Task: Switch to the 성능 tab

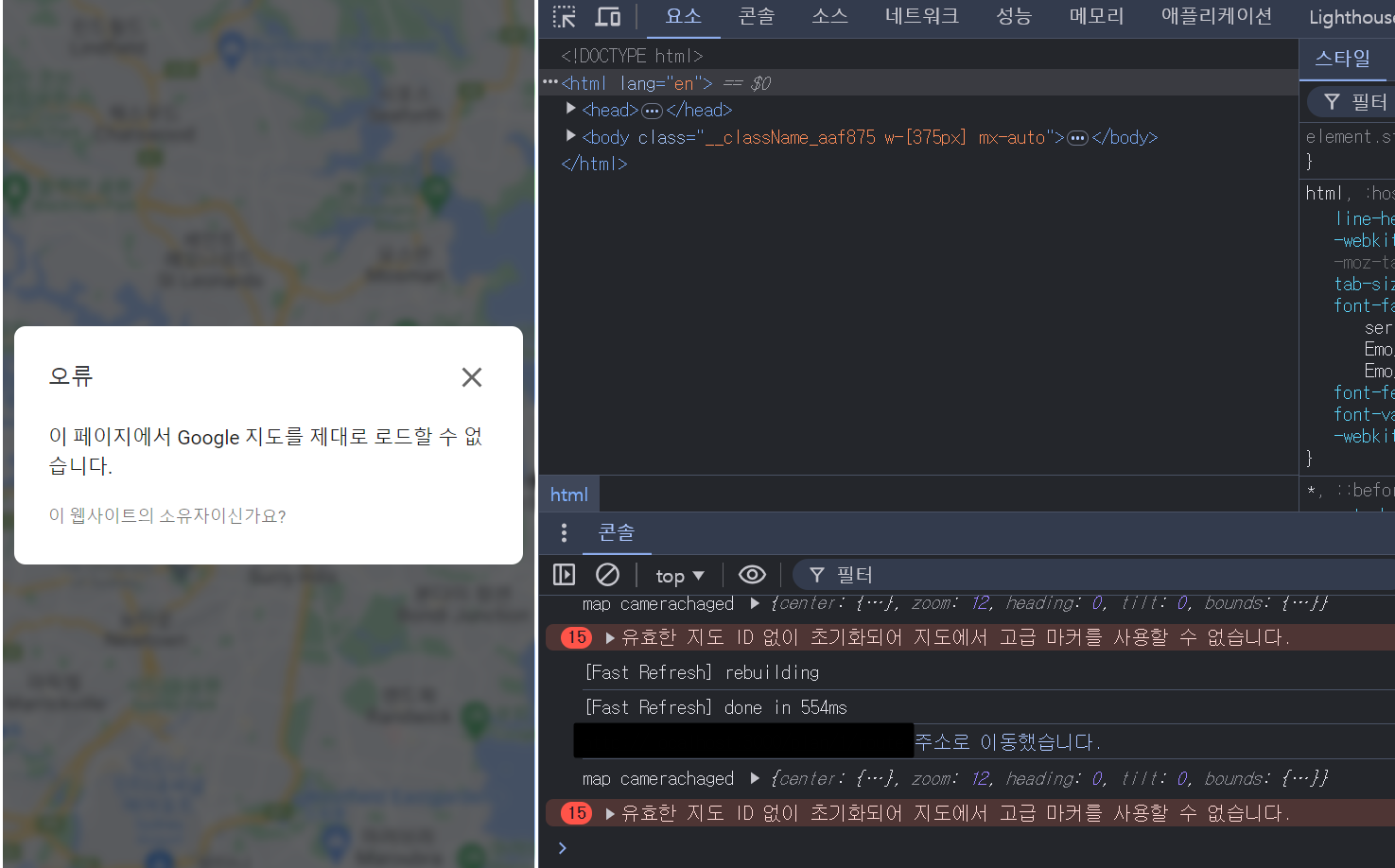Action: [x=1013, y=17]
